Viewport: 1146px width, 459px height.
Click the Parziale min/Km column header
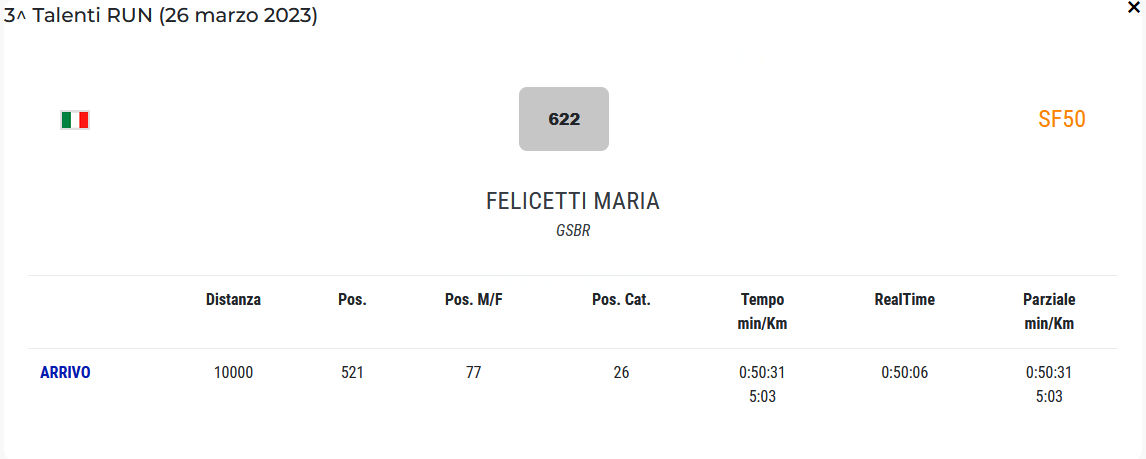tap(1049, 311)
